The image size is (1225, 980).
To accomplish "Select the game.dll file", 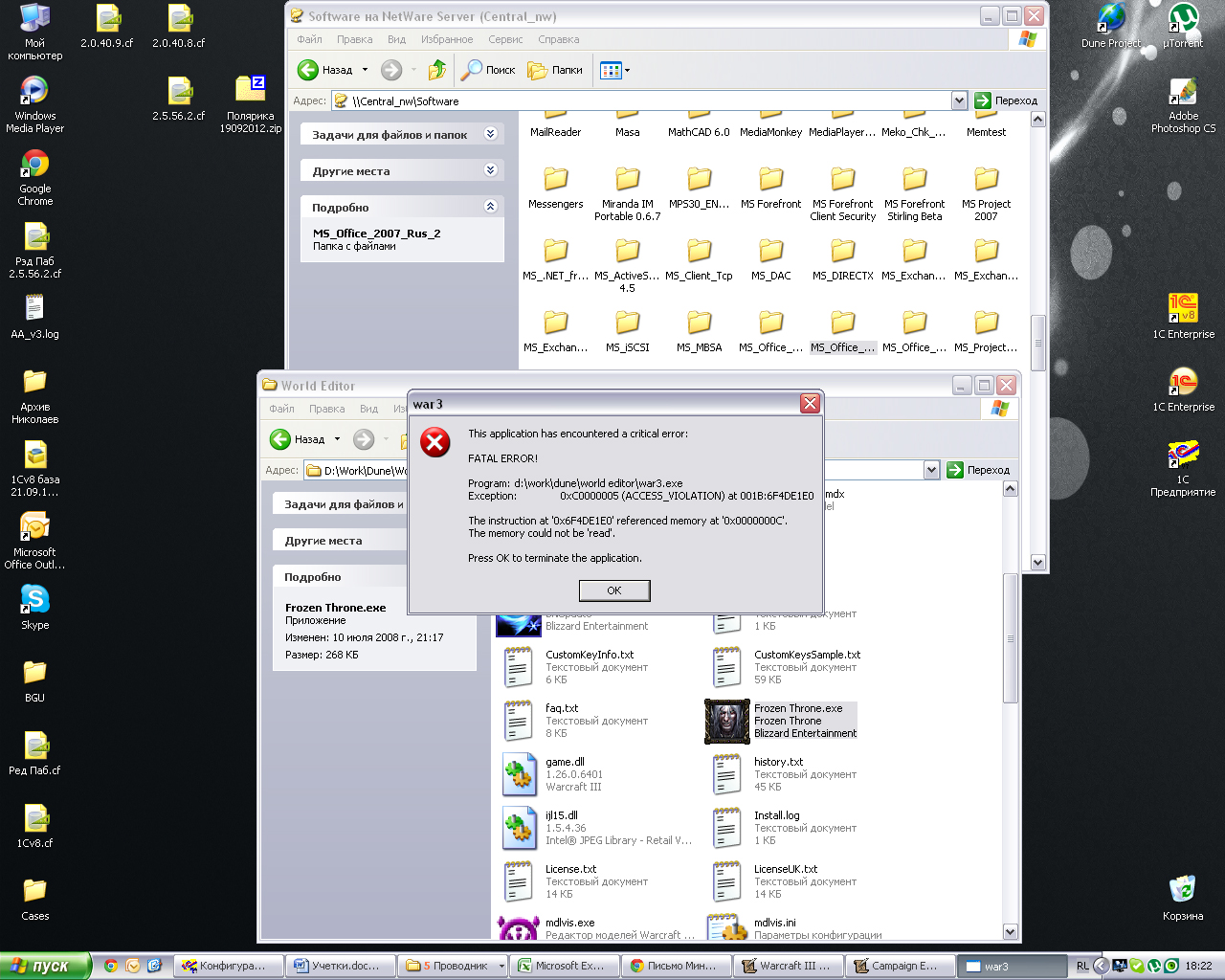I will (554, 774).
